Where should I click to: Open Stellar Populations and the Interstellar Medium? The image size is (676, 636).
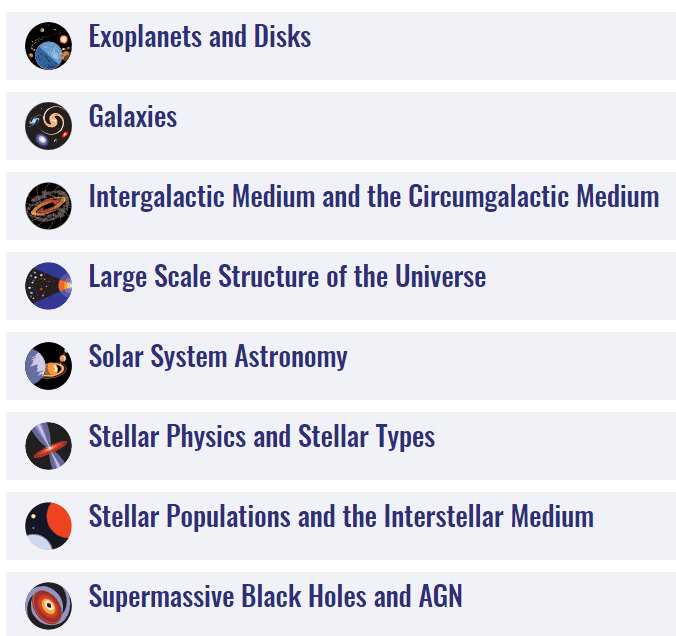point(341,517)
